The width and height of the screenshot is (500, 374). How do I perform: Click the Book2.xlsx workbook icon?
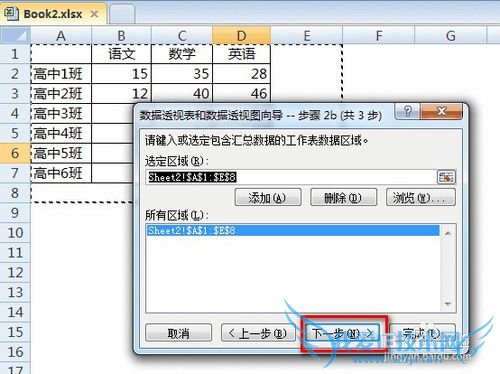click(x=11, y=13)
